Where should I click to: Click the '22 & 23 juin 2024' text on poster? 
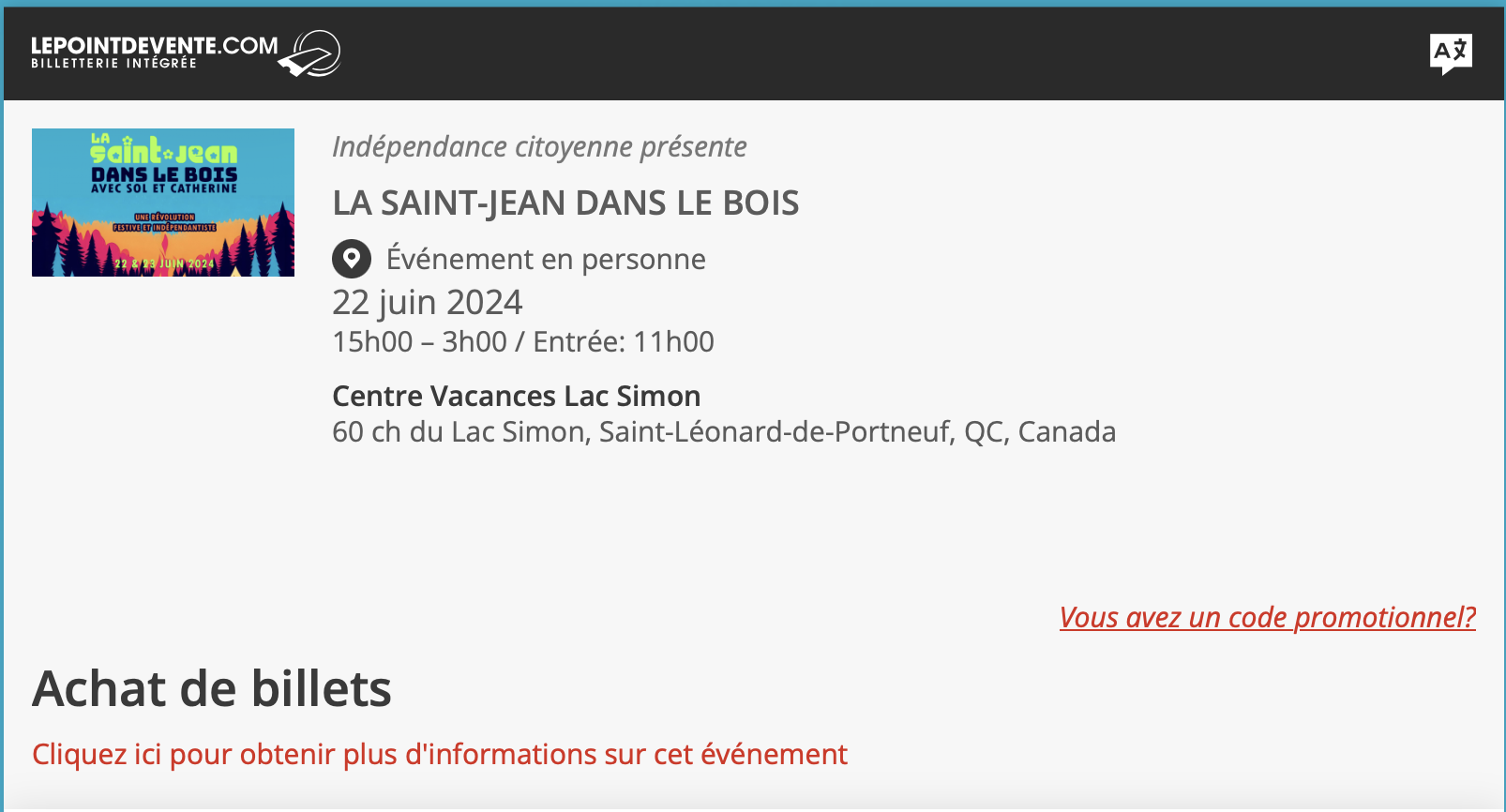tap(164, 264)
